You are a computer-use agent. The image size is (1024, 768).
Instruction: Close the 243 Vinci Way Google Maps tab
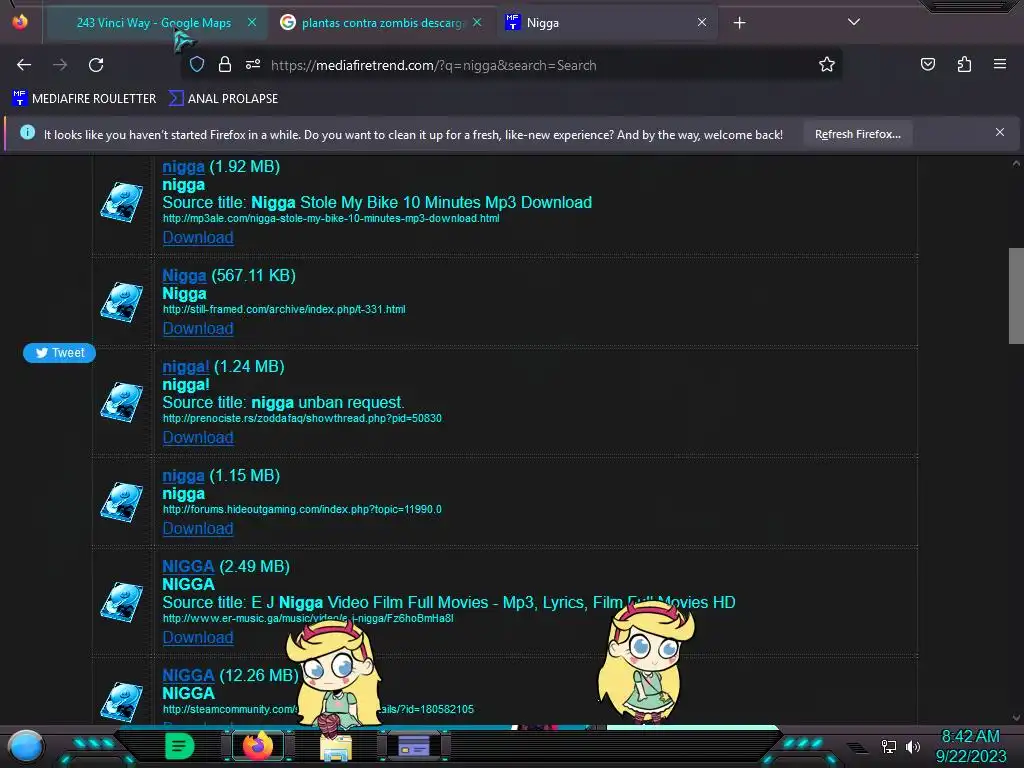click(252, 22)
